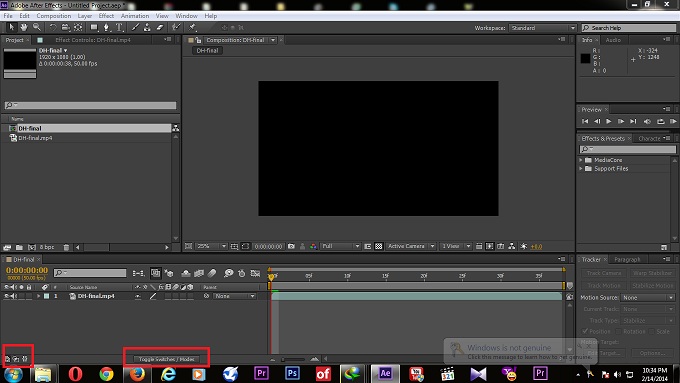680x383 pixels.
Task: Select the Selection arrow tool
Action: [x=12, y=27]
